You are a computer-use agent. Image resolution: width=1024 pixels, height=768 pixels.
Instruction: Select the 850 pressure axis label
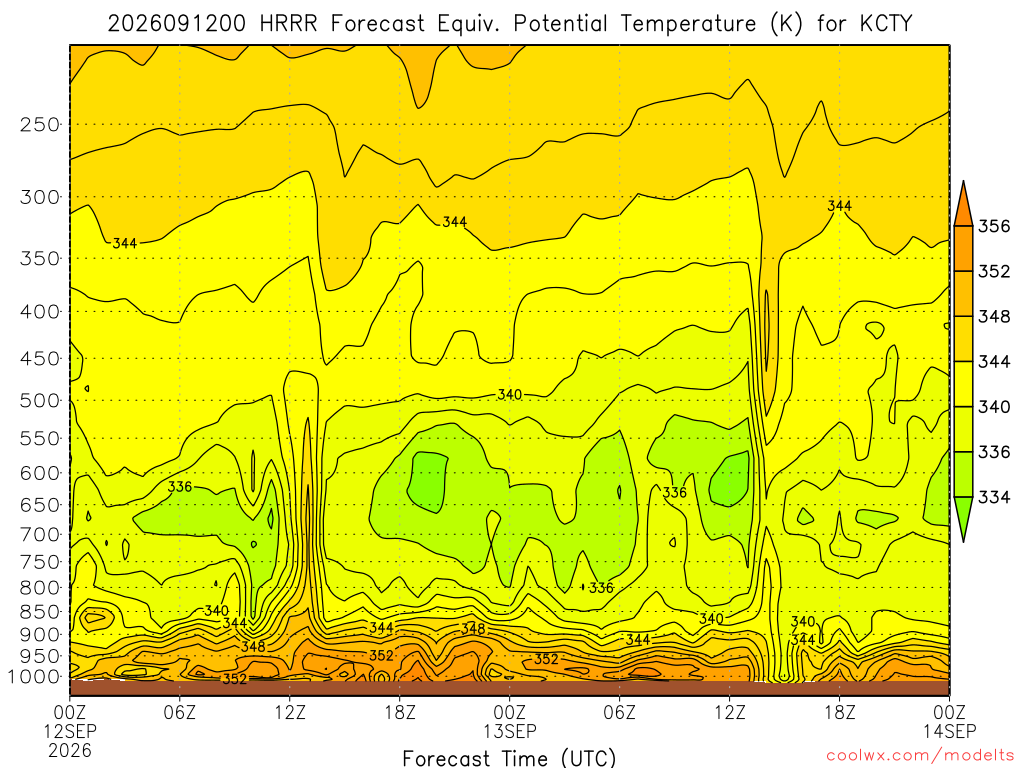40,612
